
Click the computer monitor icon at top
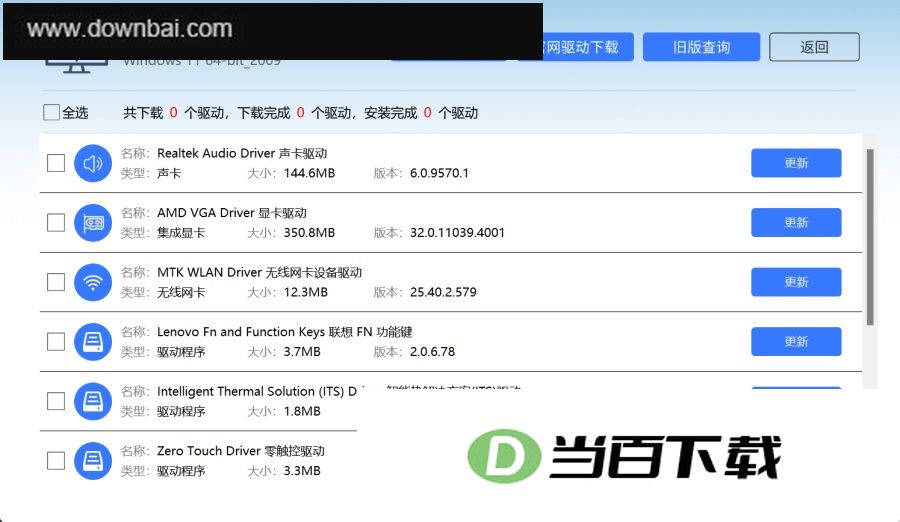[x=76, y=66]
